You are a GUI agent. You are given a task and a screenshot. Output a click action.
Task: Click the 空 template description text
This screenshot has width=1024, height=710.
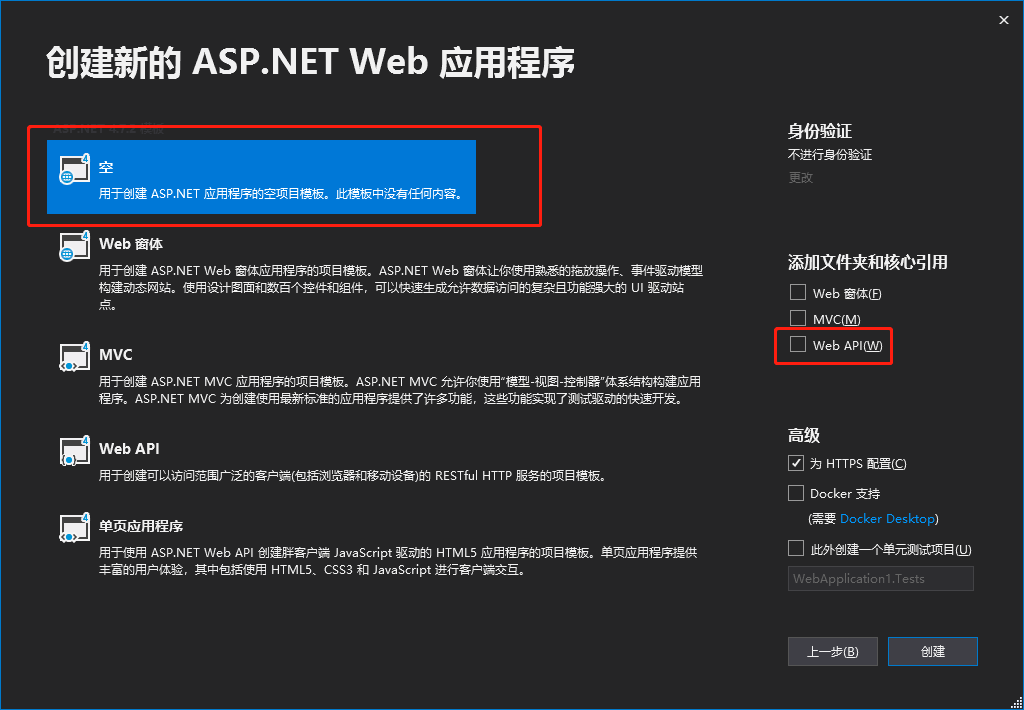pos(281,194)
